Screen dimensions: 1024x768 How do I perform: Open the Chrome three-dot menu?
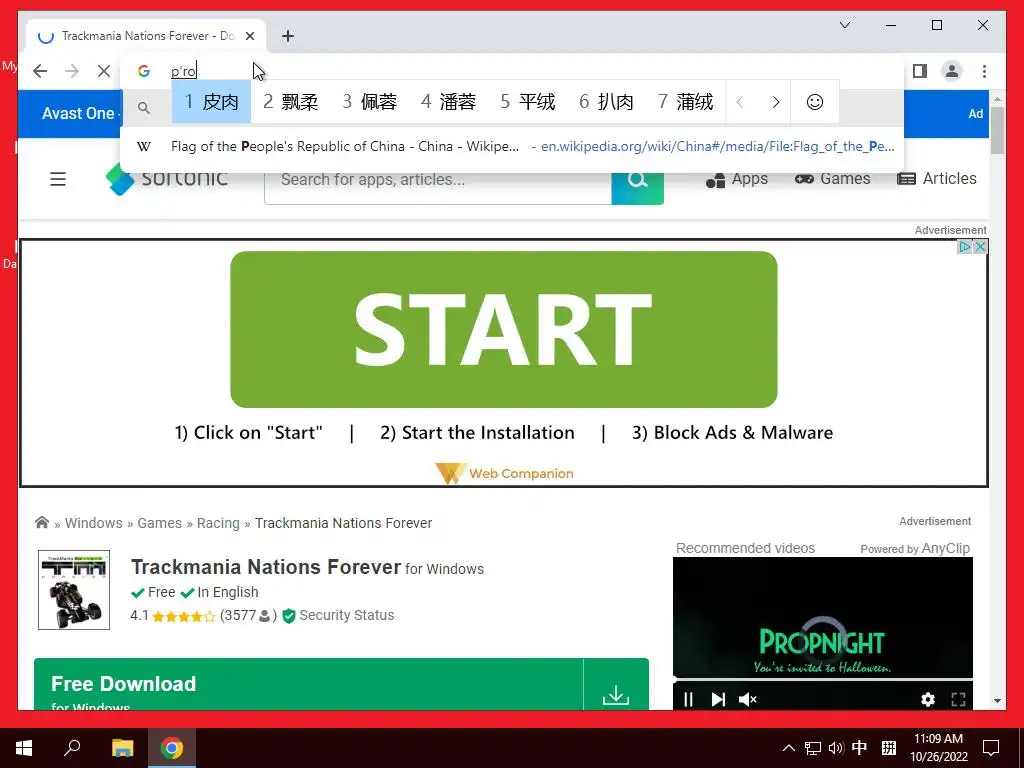(984, 71)
